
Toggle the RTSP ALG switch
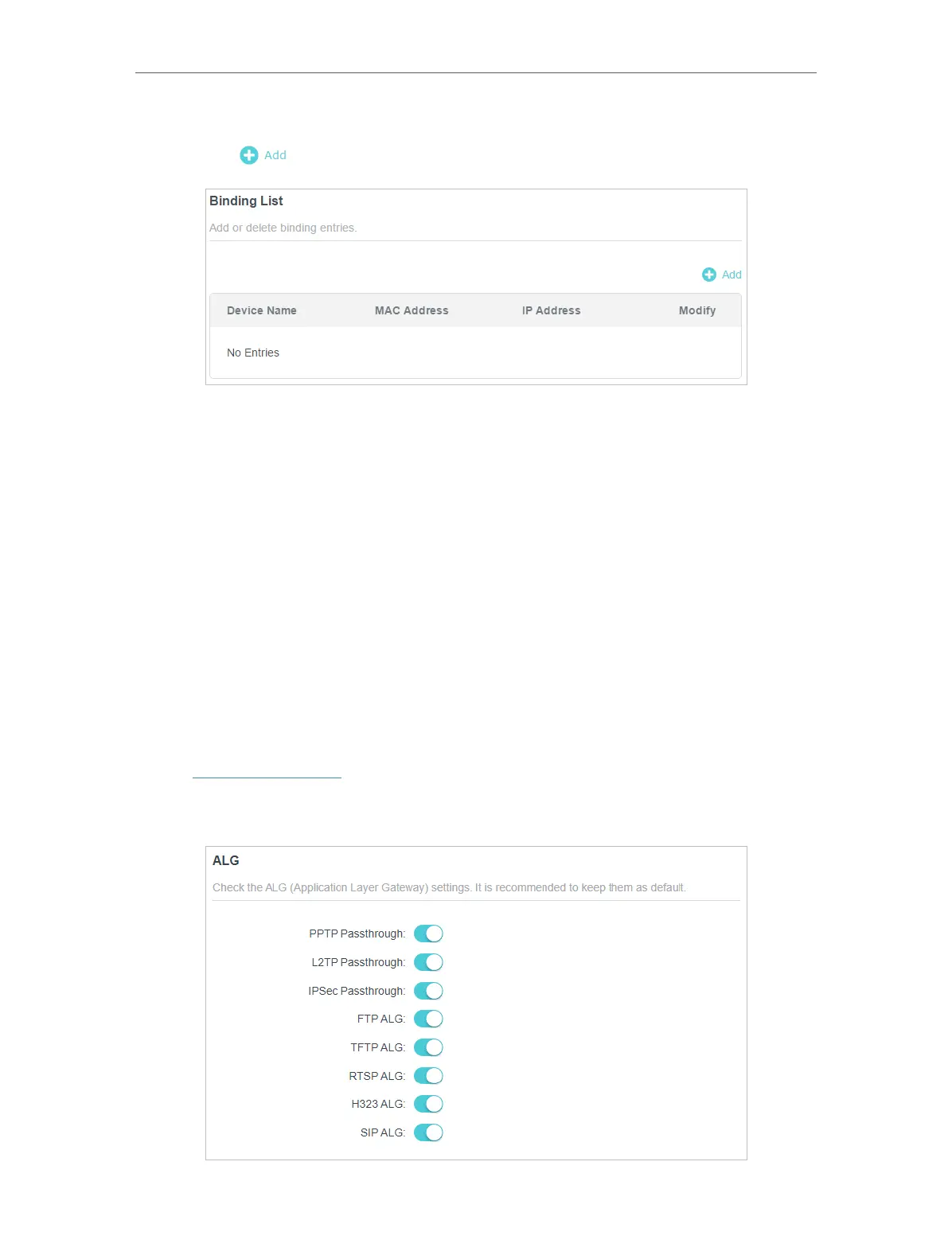pos(428,1076)
